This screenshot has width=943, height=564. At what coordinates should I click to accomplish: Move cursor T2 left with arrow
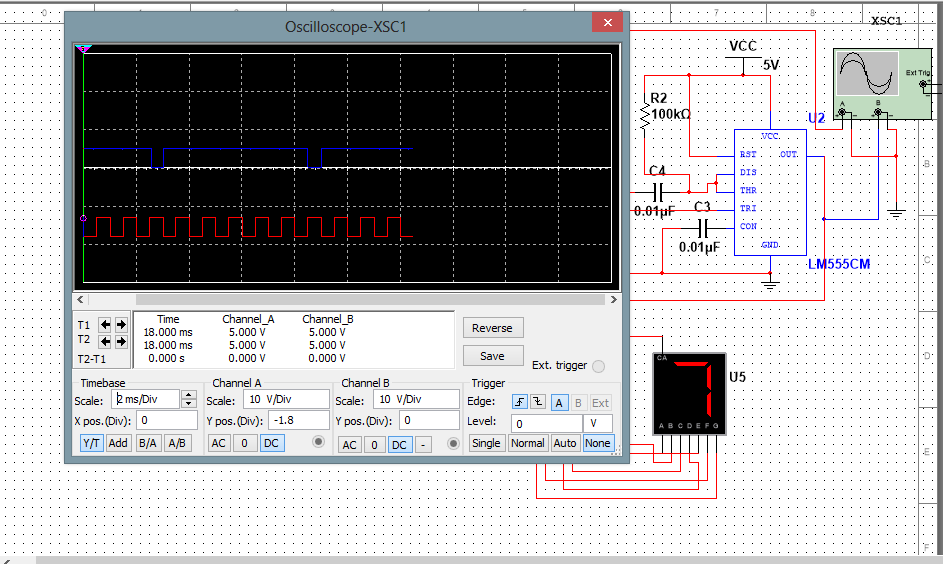click(x=105, y=342)
